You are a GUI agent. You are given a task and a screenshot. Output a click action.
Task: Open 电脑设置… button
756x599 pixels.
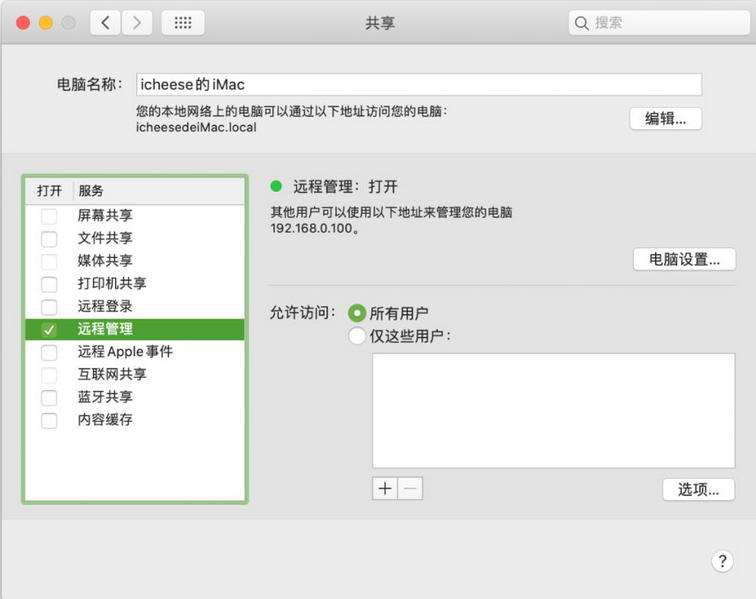point(684,259)
